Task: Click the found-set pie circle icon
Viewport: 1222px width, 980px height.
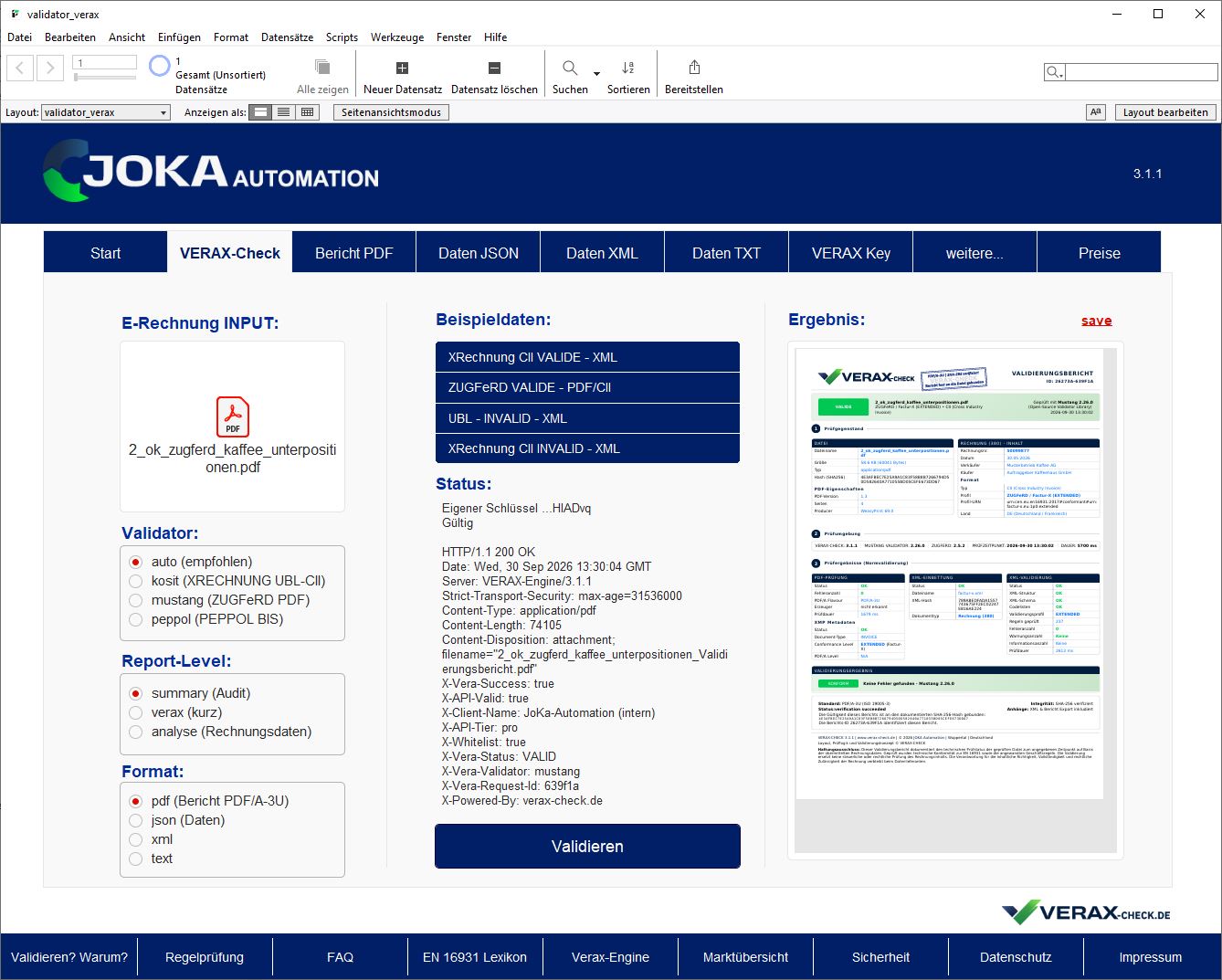Action: point(160,66)
